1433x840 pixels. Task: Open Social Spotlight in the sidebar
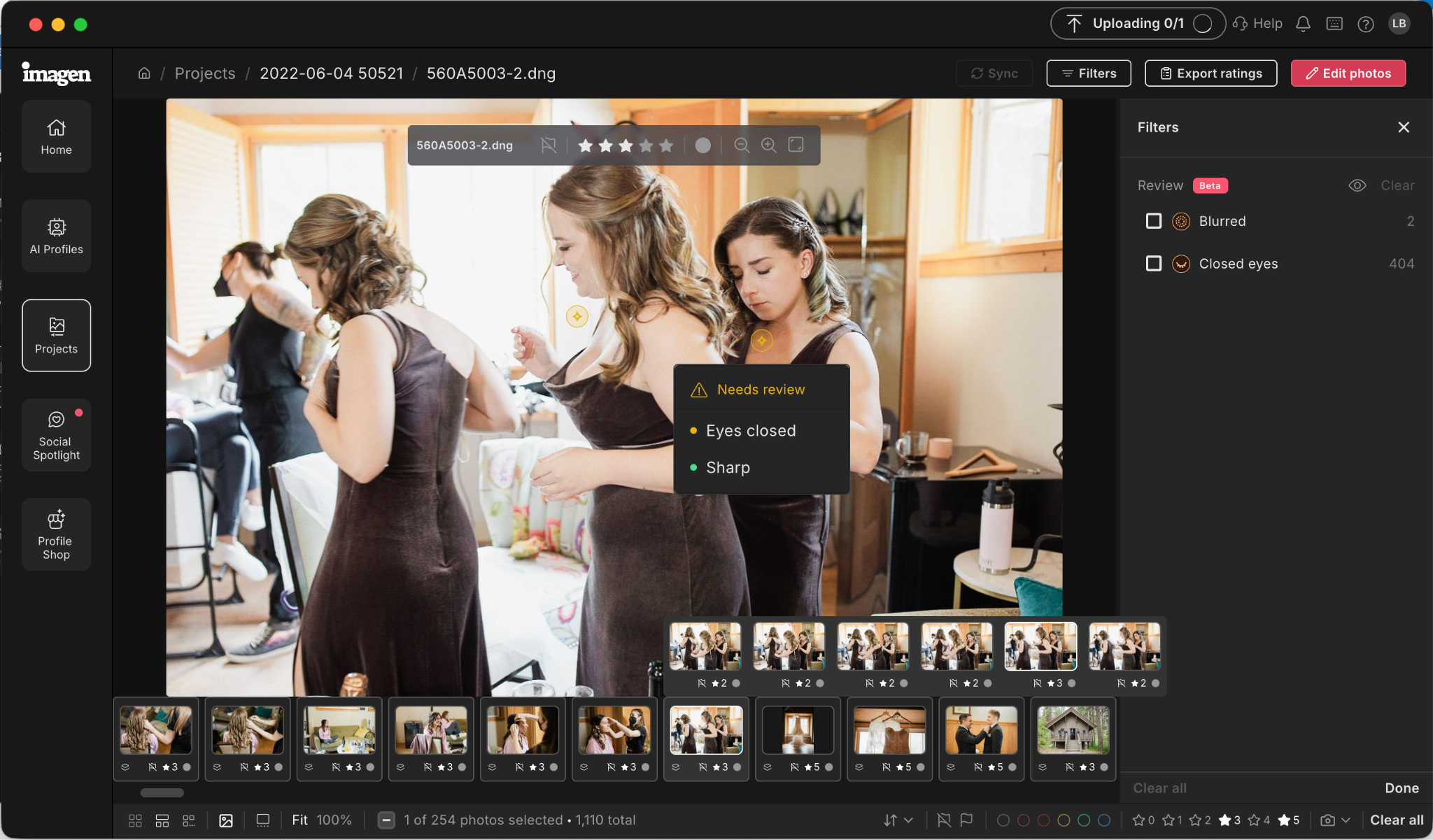click(57, 435)
